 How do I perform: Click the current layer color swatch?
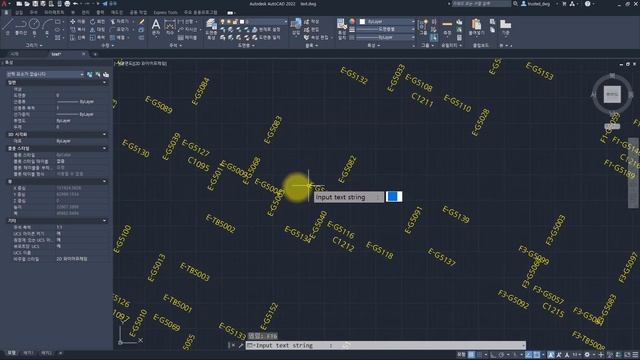pos(242,22)
